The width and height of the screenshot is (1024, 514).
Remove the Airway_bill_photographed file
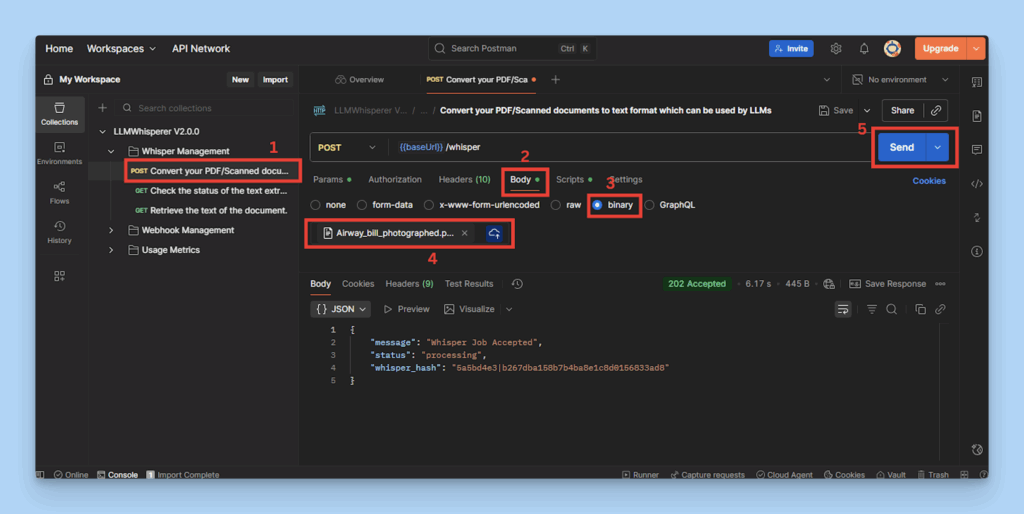pyautogui.click(x=464, y=233)
